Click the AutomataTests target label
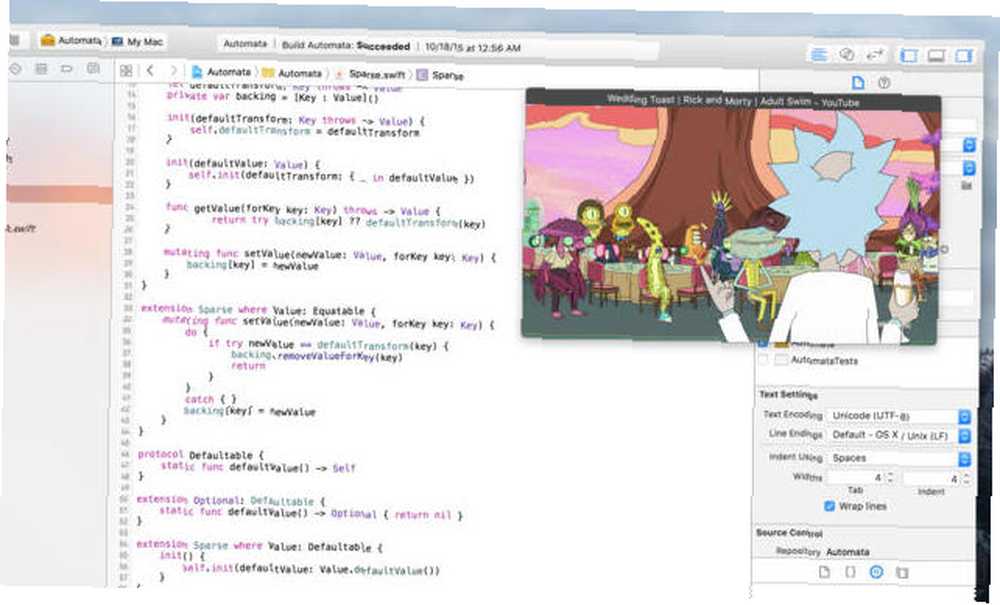 point(825,361)
